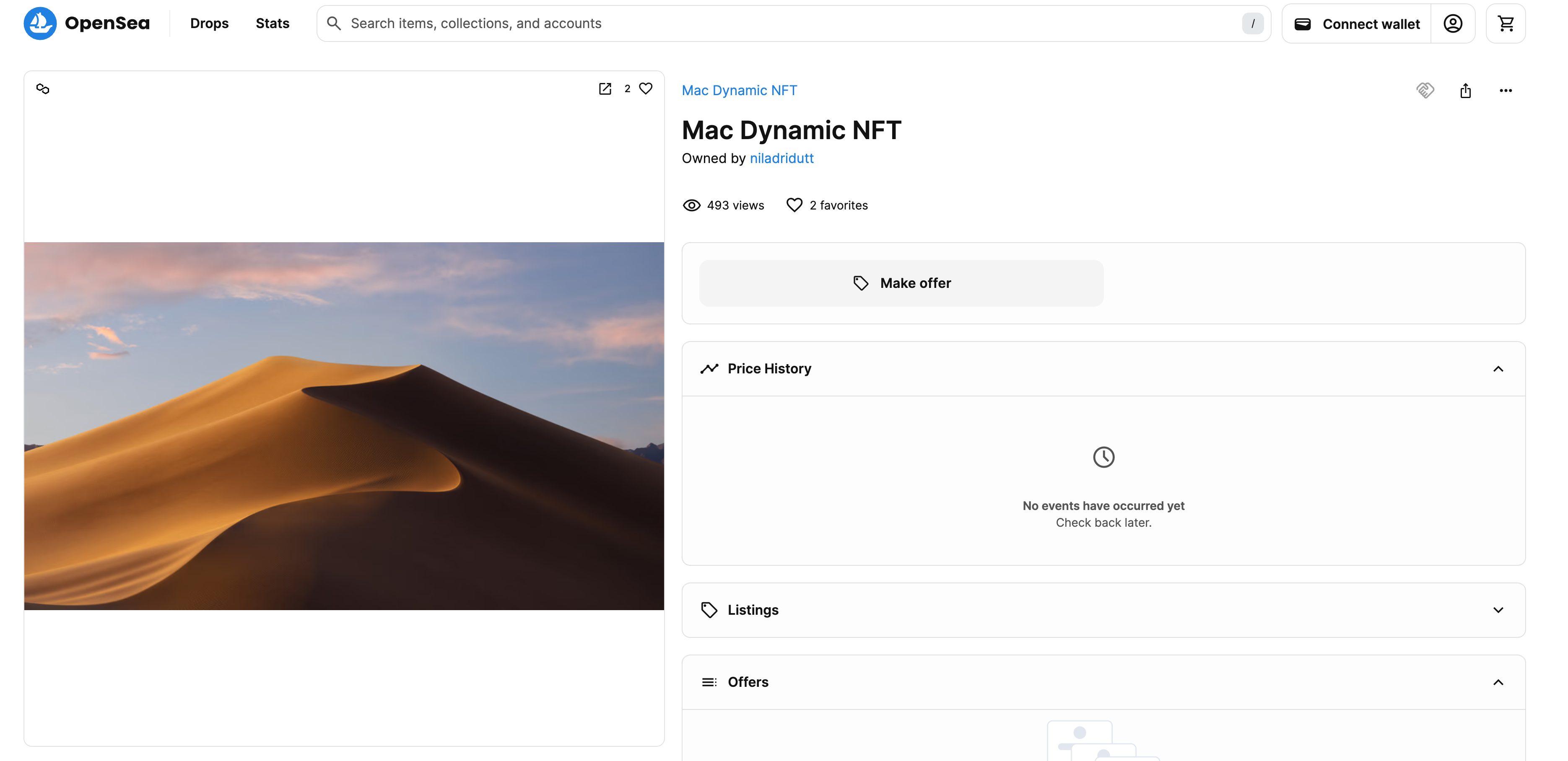Expand the Listings section
This screenshot has width=1568, height=761.
click(1498, 610)
